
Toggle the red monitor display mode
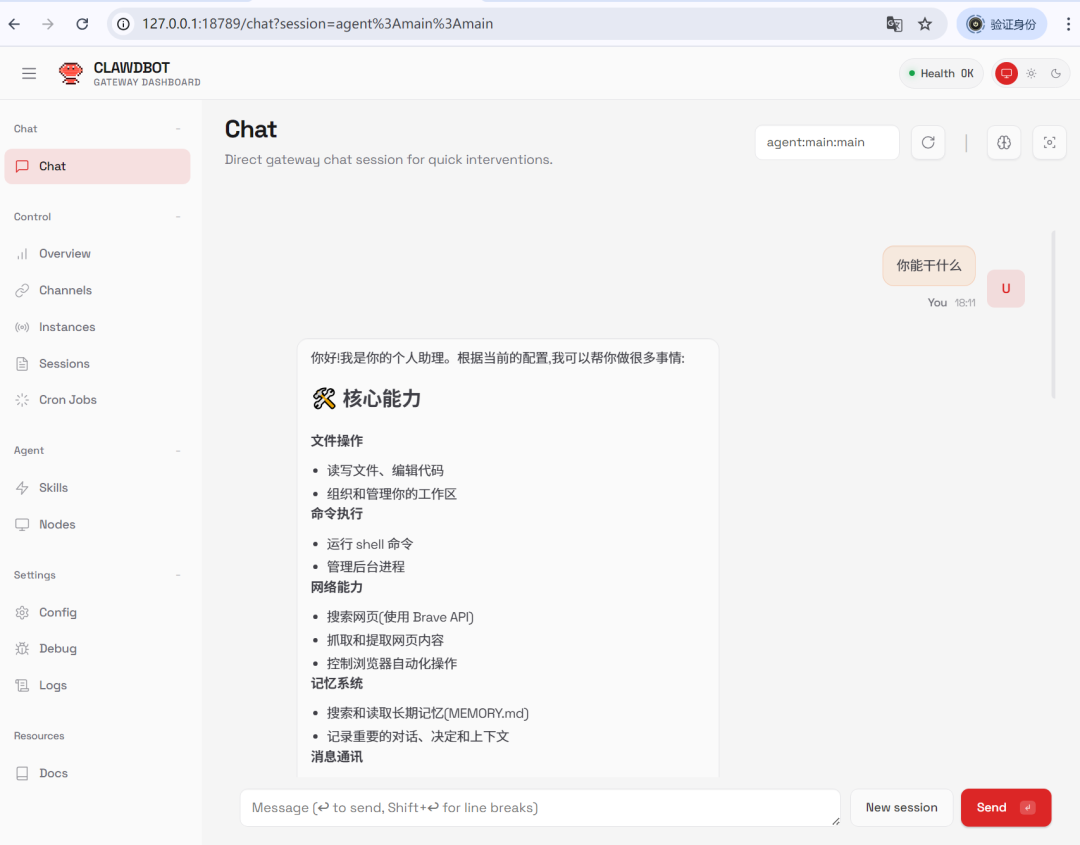(1005, 72)
